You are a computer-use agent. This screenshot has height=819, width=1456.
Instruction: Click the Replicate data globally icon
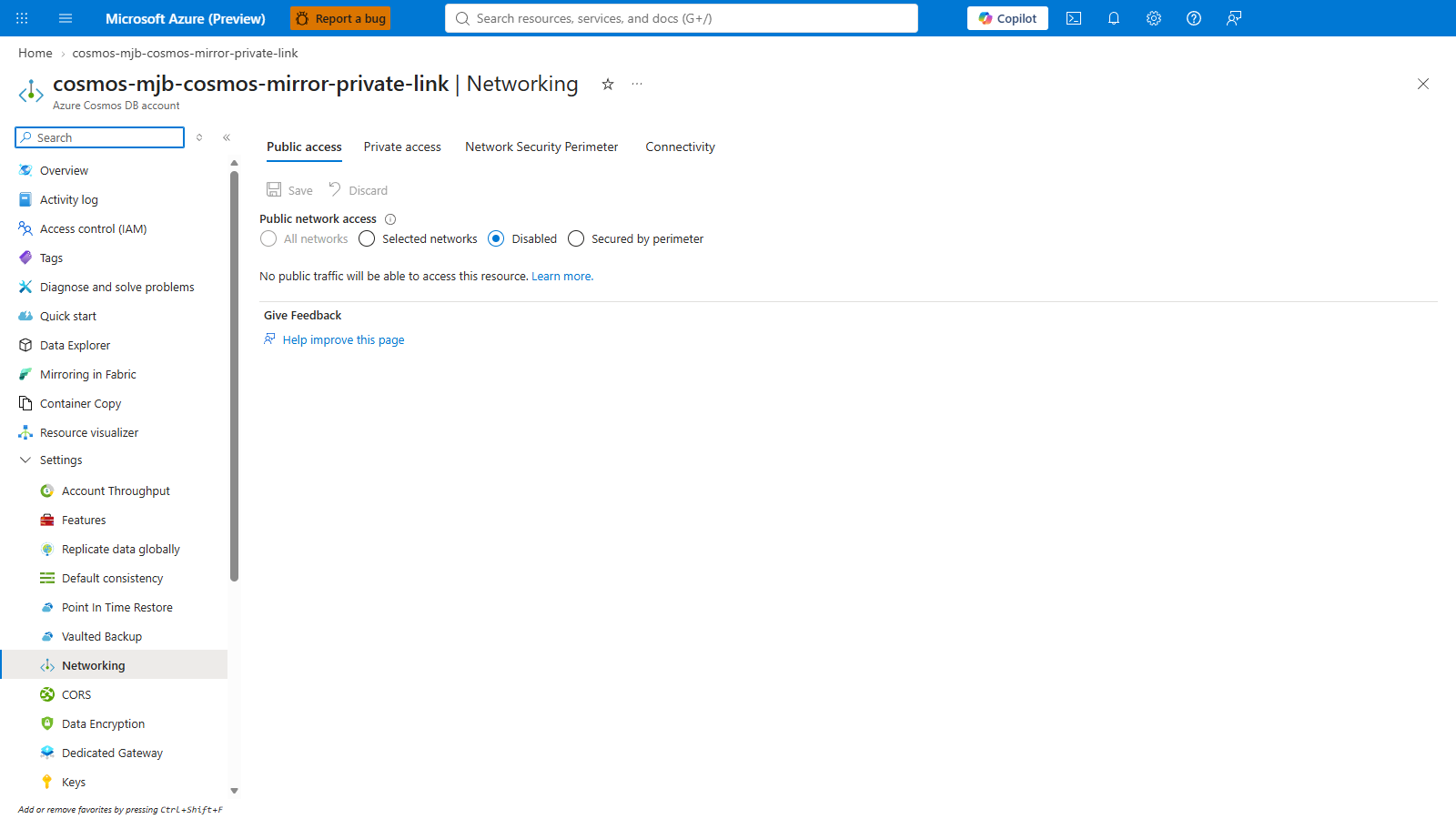[47, 549]
